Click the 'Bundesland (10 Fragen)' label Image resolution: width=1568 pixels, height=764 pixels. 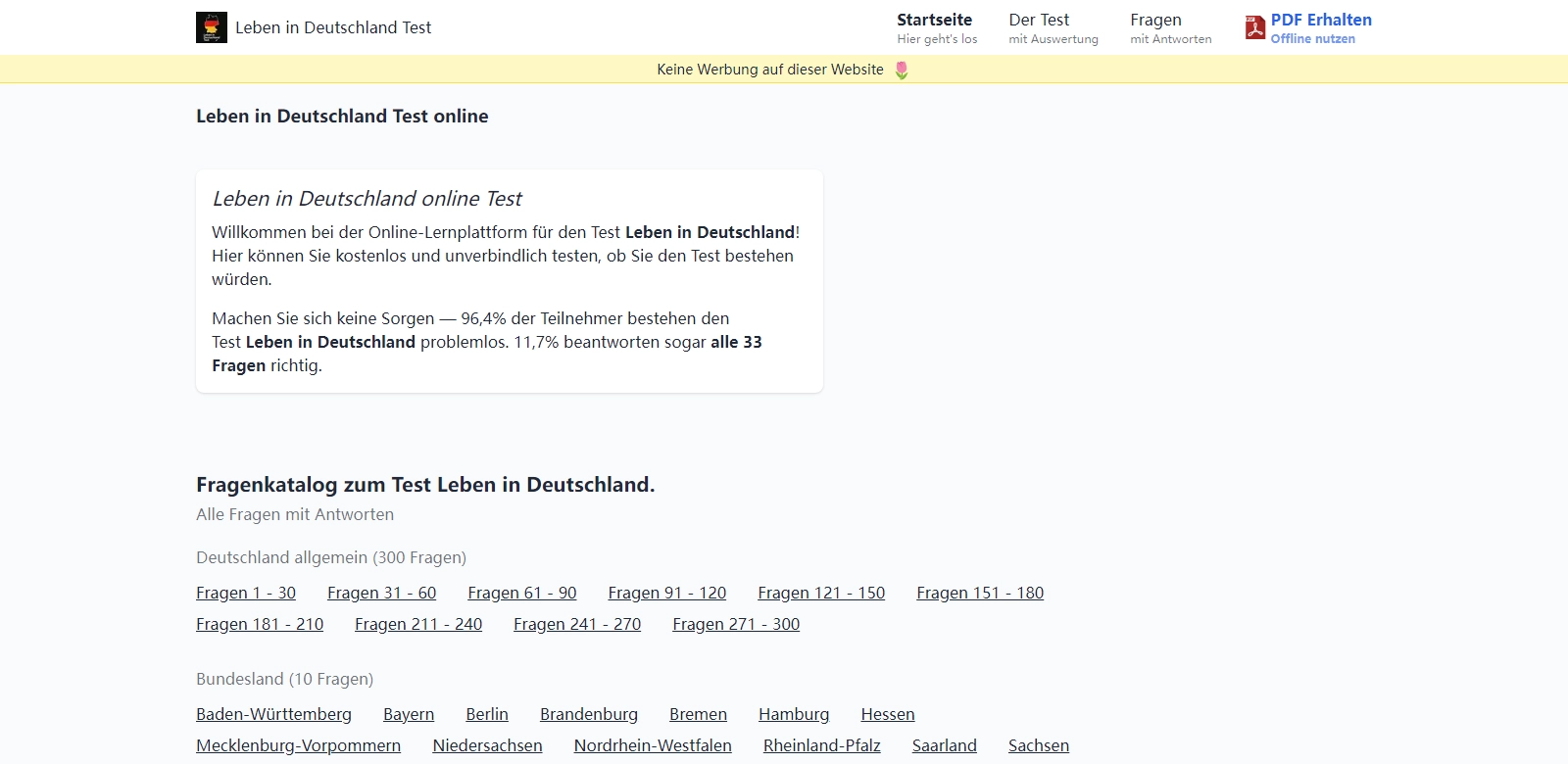coord(284,679)
